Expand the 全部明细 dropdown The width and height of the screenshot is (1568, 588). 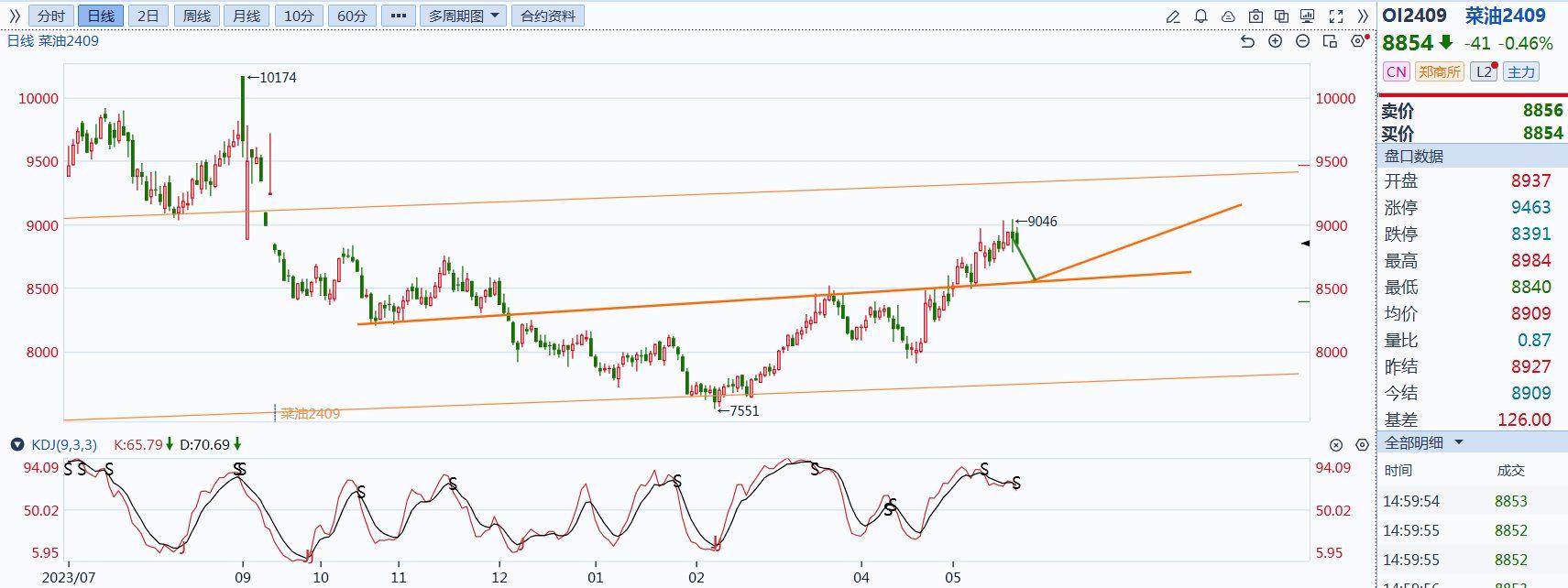click(1459, 442)
